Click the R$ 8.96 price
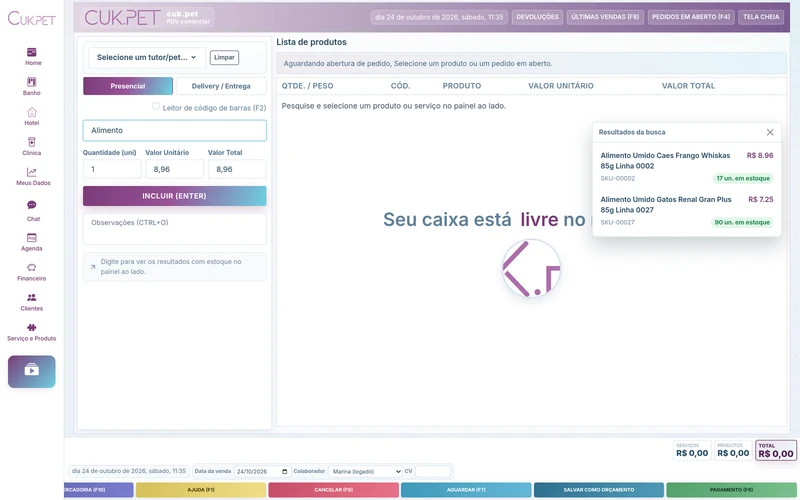This screenshot has height=500, width=800. (760, 156)
